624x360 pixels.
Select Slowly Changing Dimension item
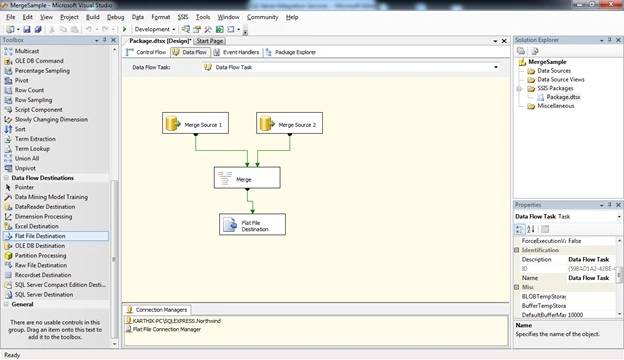click(x=51, y=119)
